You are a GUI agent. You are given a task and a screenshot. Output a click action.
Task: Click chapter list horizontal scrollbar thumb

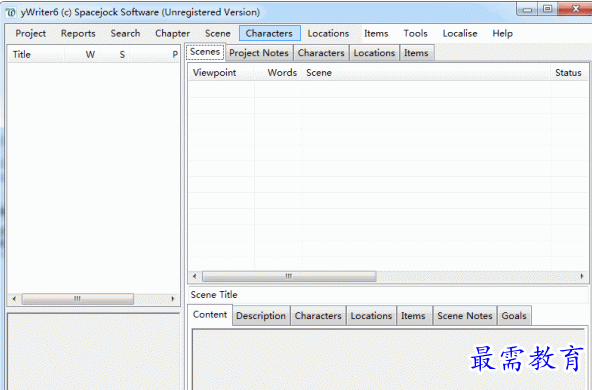click(77, 299)
